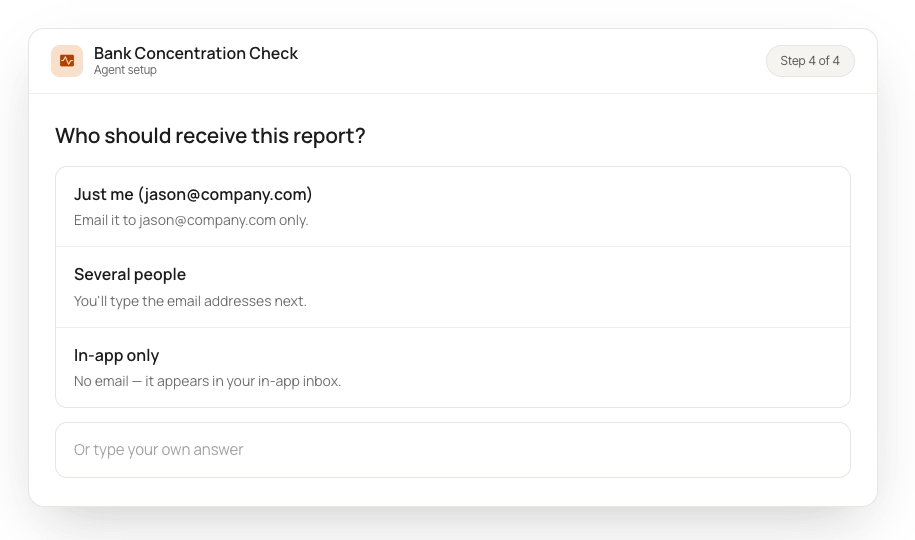Select the Several people heading label
915x540 pixels.
130,274
